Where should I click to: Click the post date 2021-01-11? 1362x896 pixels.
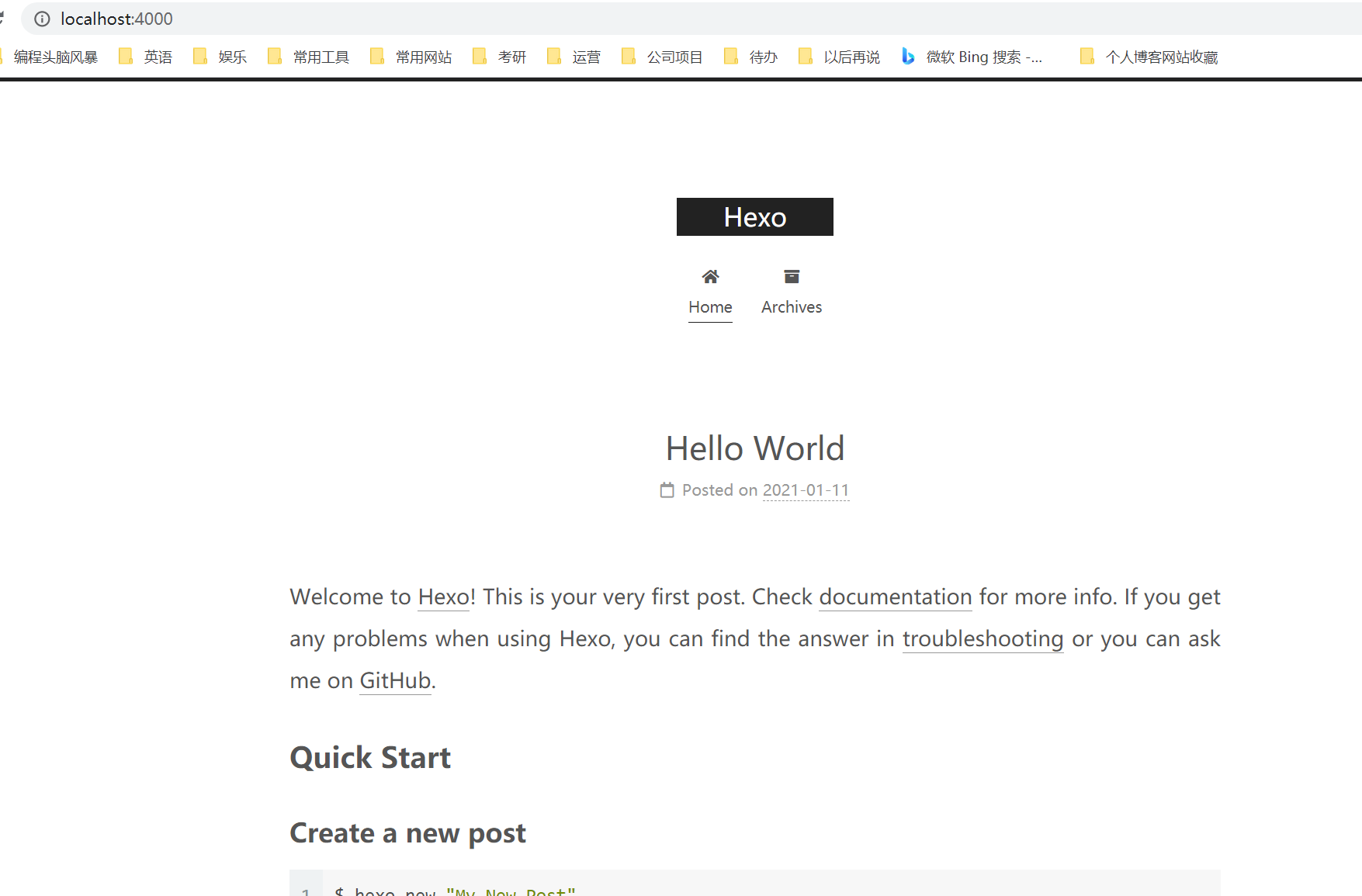click(x=806, y=490)
